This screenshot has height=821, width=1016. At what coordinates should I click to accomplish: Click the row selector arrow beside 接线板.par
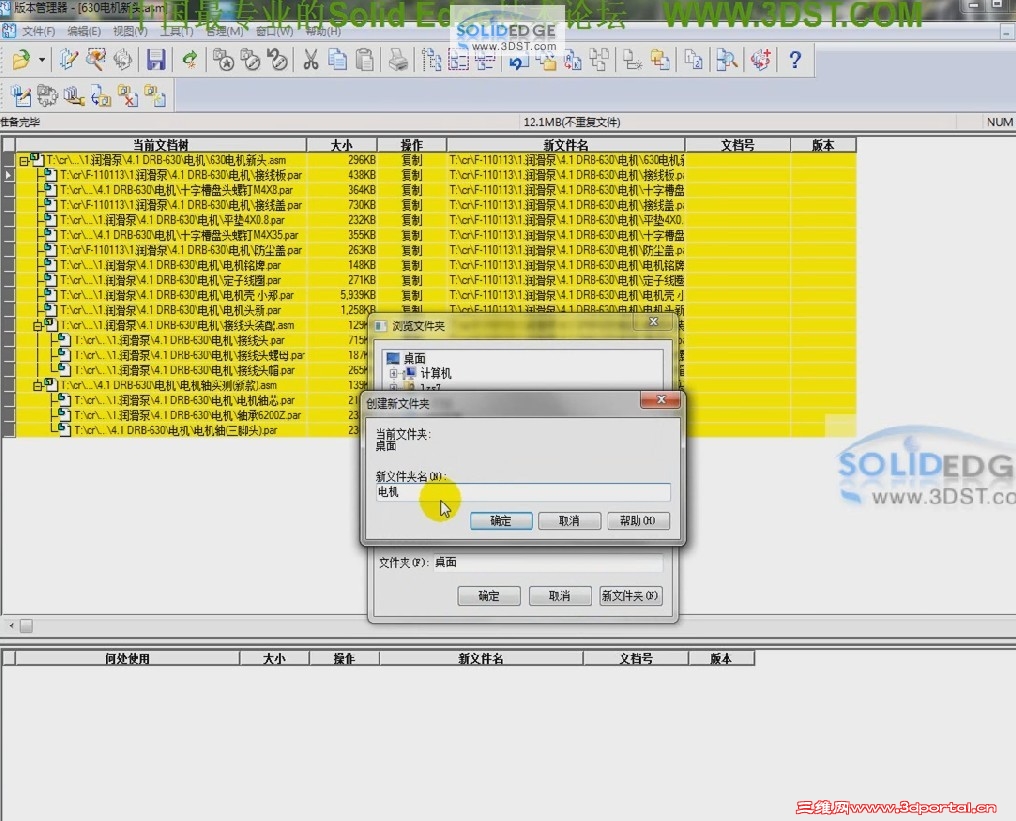[x=8, y=175]
